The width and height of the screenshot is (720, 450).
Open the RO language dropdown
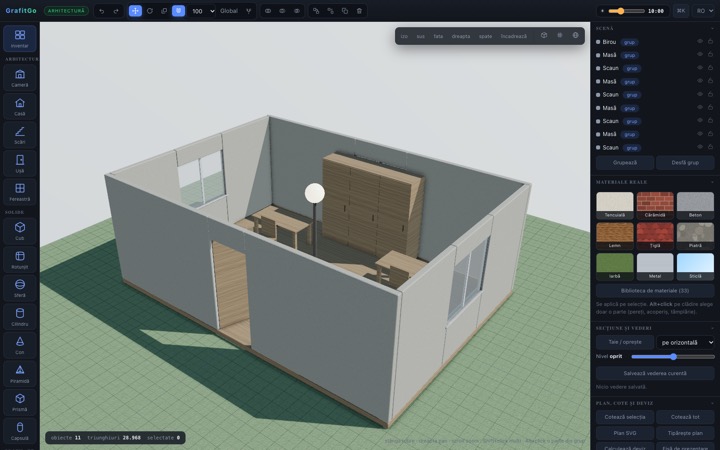704,11
